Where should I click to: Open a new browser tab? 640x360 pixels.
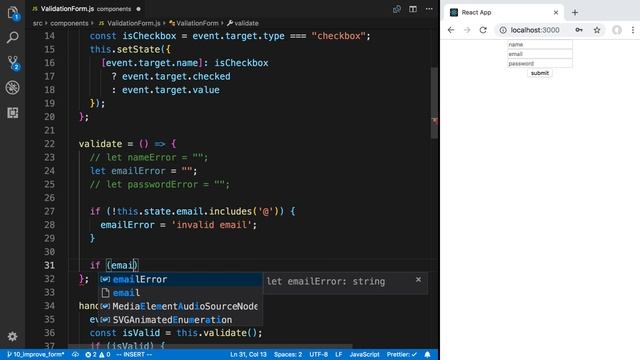coord(575,13)
